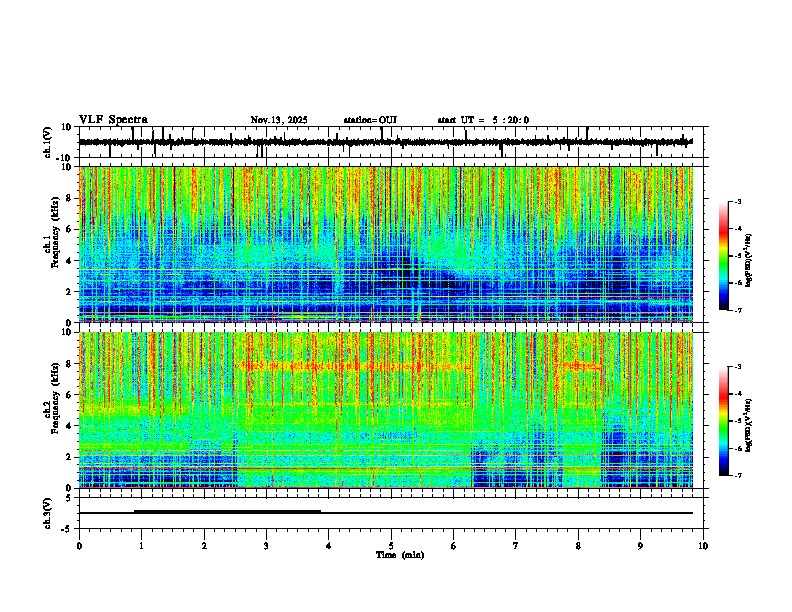The image size is (792, 612).
Task: Click the 'station=OUI' label
Action: pyautogui.click(x=370, y=120)
